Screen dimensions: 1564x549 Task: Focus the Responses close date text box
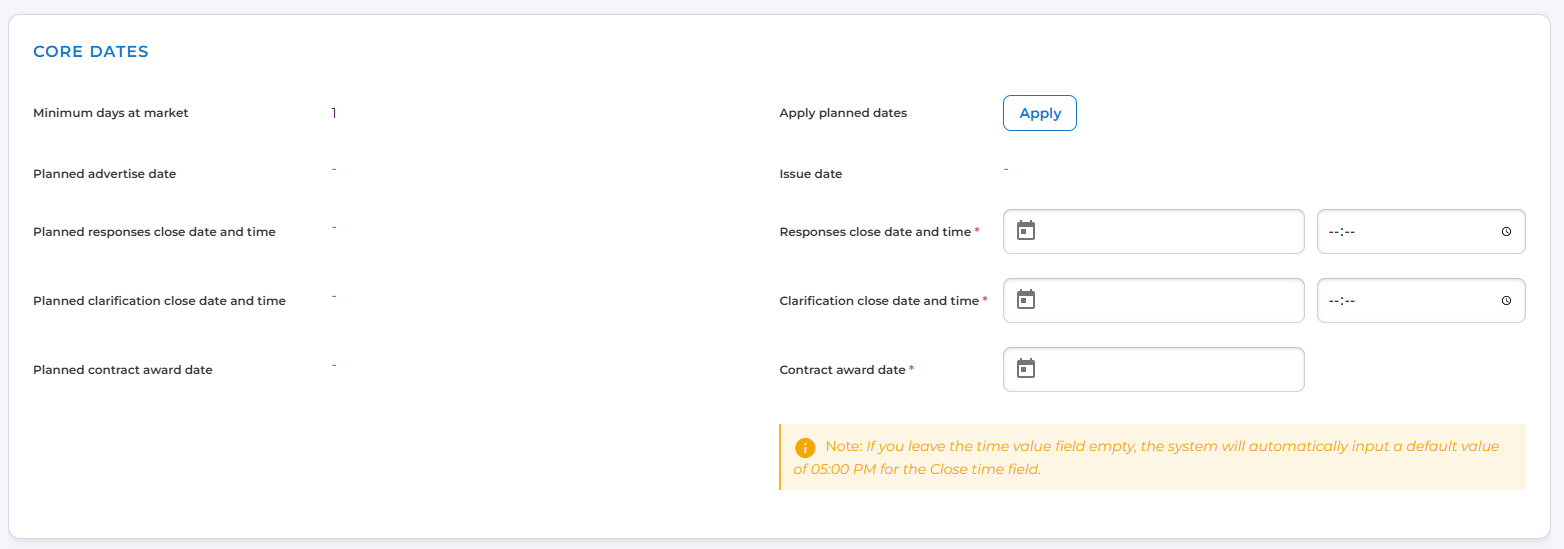(x=1165, y=231)
